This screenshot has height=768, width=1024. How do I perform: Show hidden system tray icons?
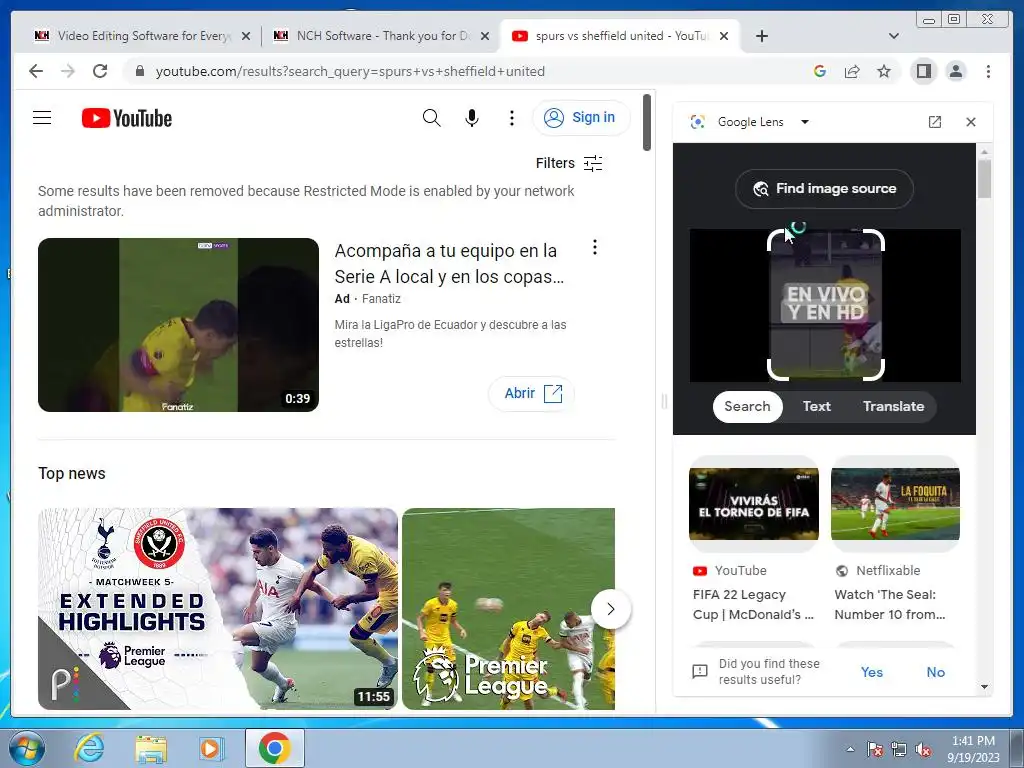point(850,749)
